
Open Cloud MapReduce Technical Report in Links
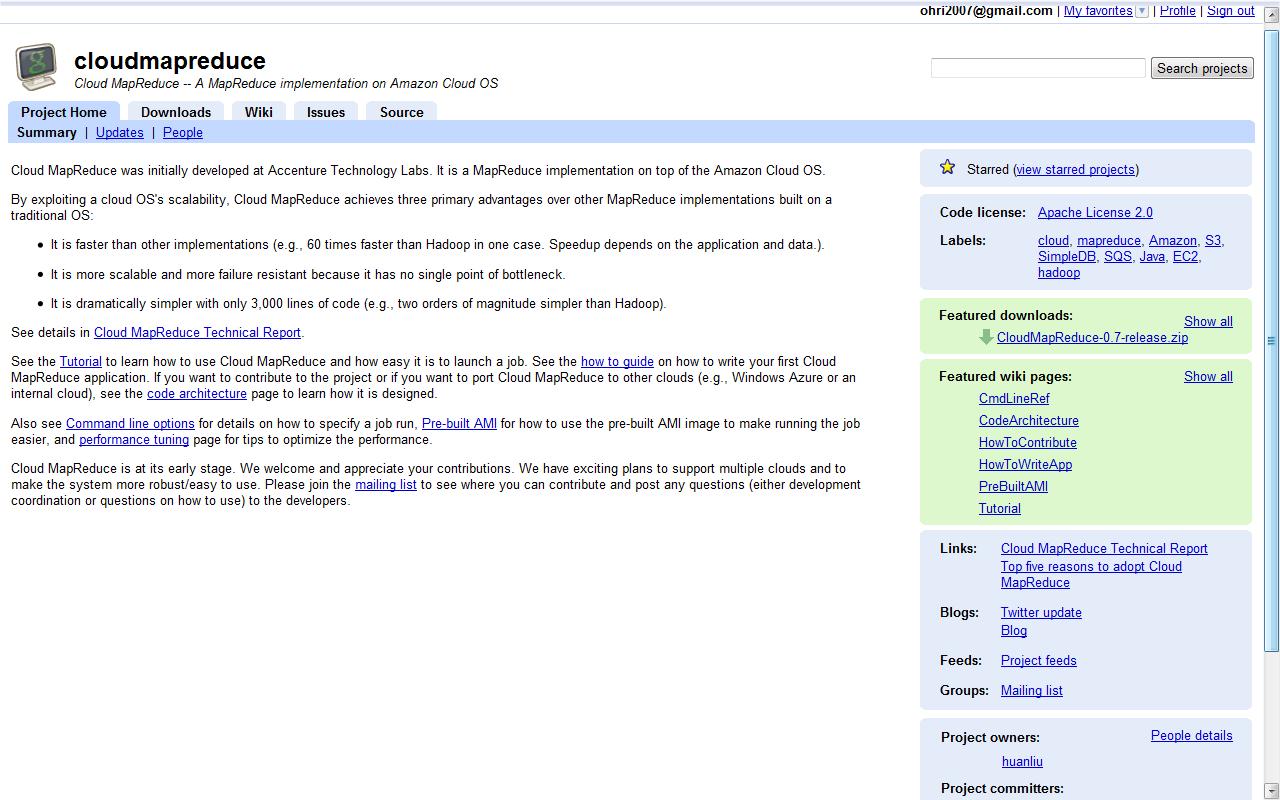pyautogui.click(x=1104, y=548)
